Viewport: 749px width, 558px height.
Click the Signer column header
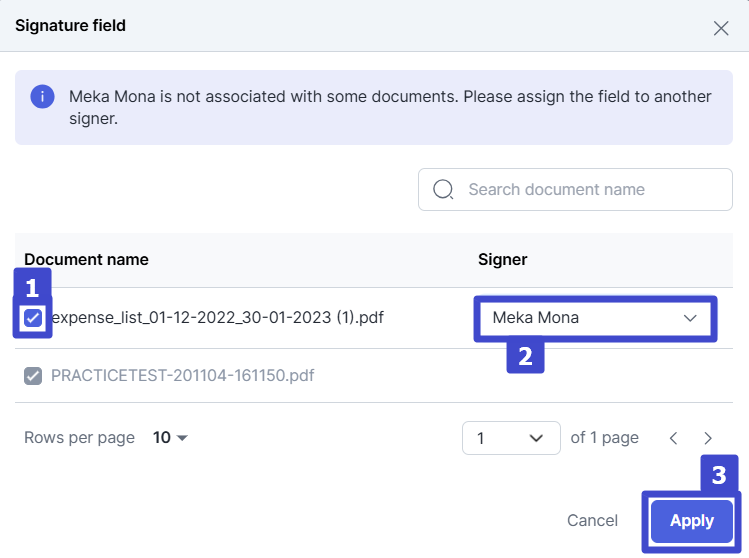point(503,259)
